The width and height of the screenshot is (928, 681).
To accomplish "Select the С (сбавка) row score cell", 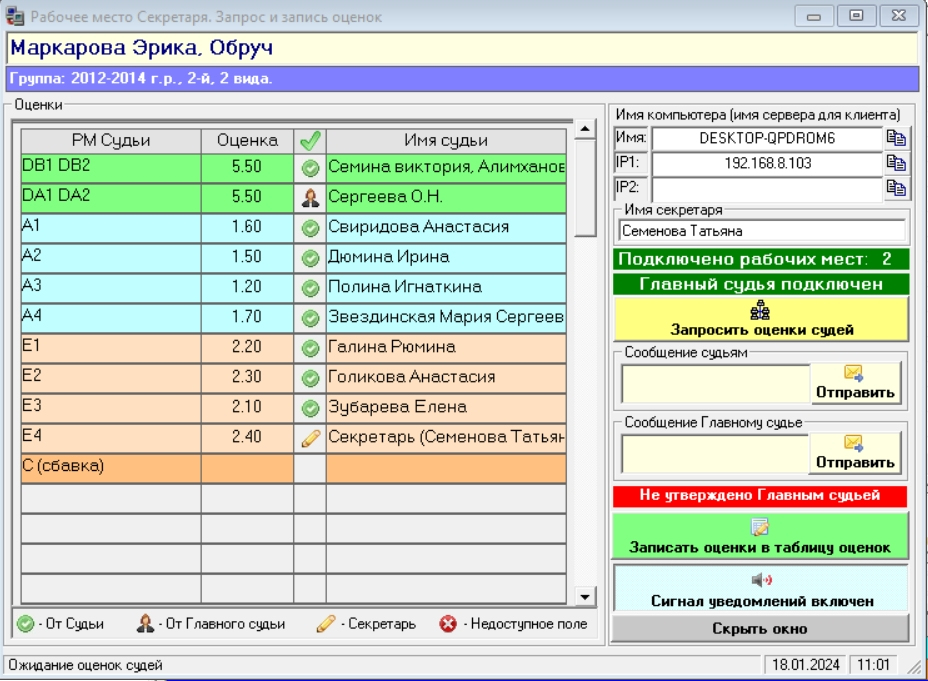I will [246, 467].
